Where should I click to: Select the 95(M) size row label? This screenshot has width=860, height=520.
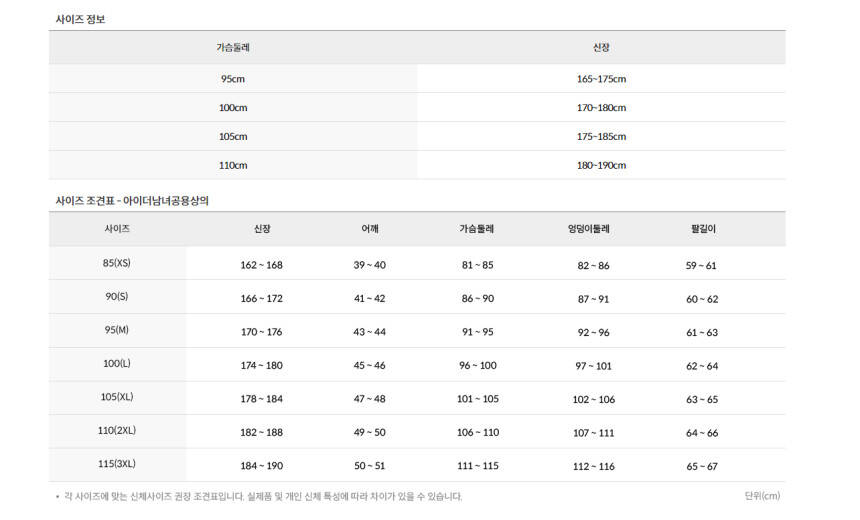click(x=117, y=330)
